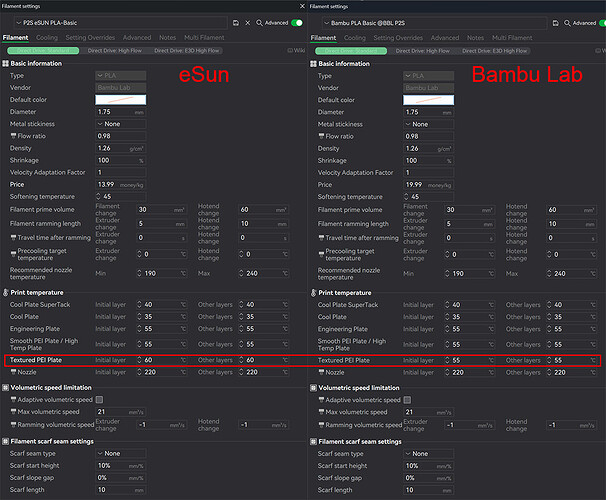Select Direct Drive Standard option in eSUN window
Screen dimensions: 606x500
pyautogui.click(x=43, y=51)
